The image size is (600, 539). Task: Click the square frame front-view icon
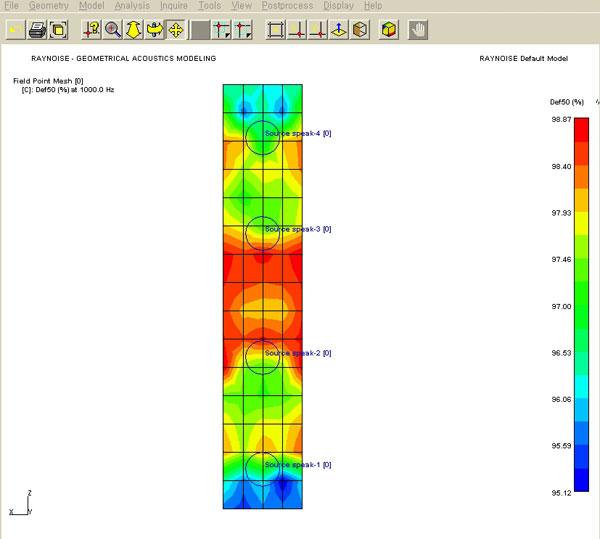tap(276, 30)
